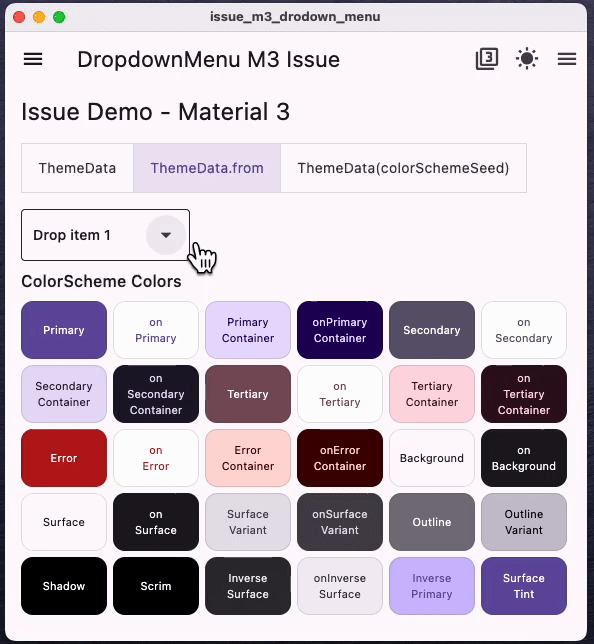The width and height of the screenshot is (594, 644).
Task: Click the on Secondary Container swatch
Action: 156,394
